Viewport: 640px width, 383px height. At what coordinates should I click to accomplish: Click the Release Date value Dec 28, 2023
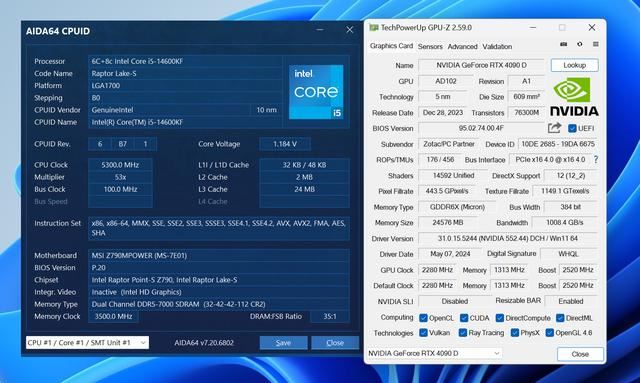[443, 113]
